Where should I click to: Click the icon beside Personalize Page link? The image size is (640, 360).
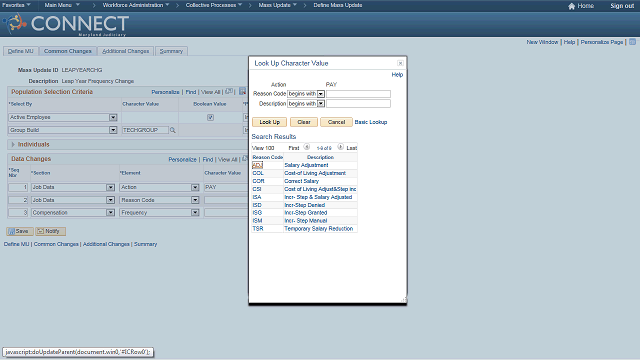point(632,42)
